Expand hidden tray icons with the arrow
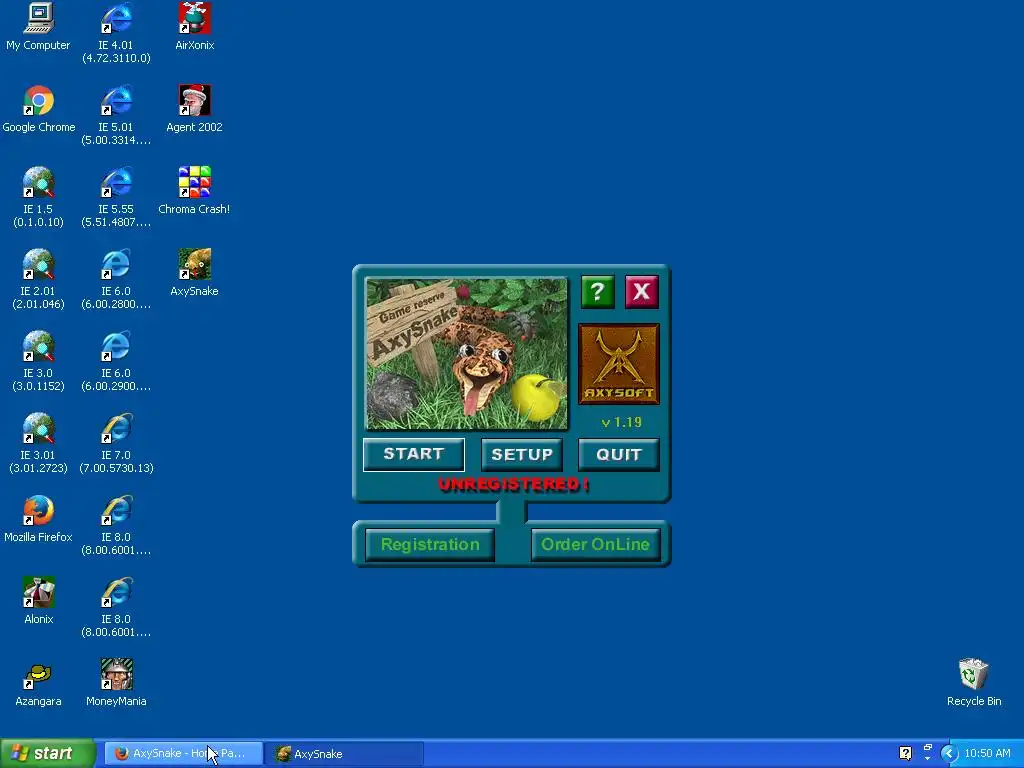1024x768 pixels. [948, 754]
